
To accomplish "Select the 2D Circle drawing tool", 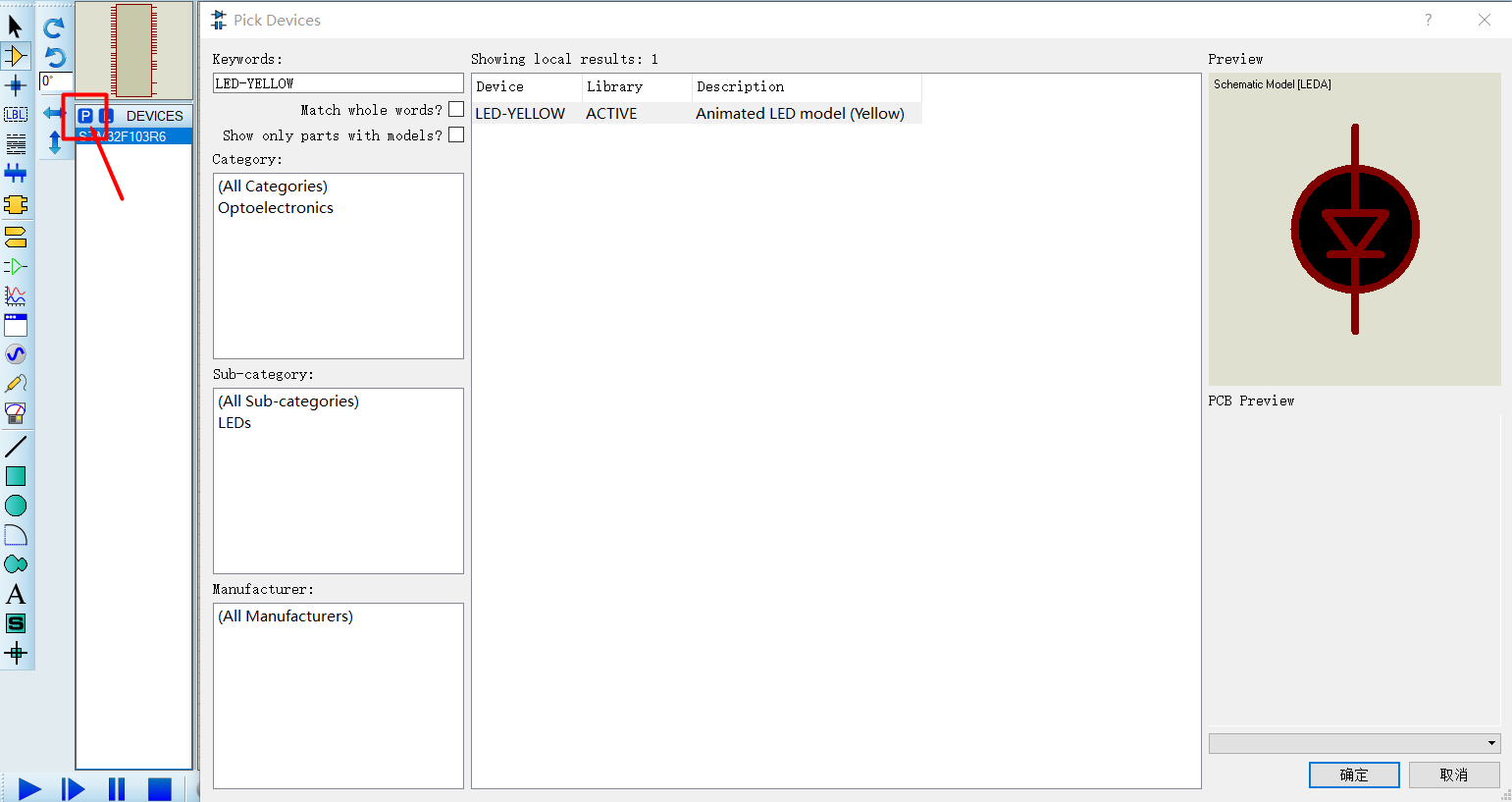I will (16, 506).
